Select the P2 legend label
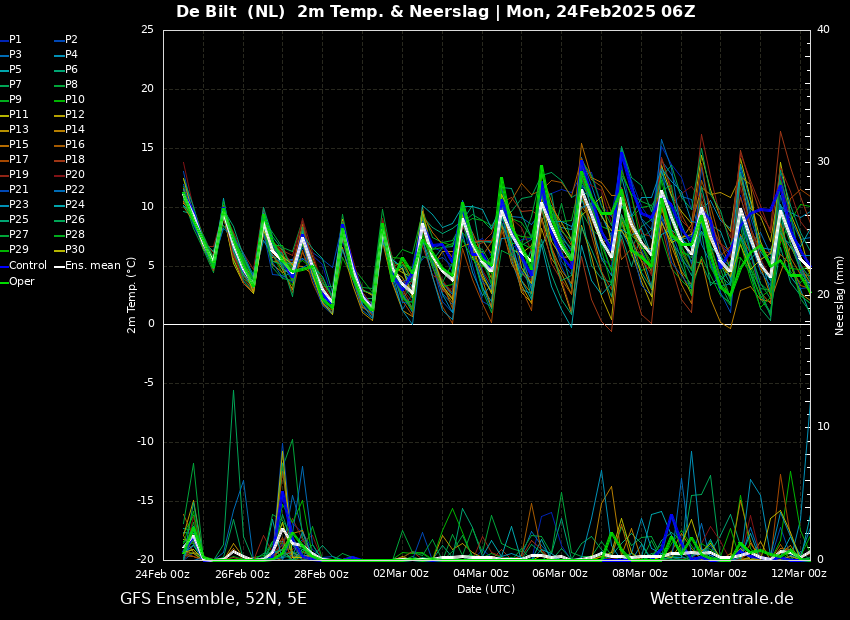Image resolution: width=850 pixels, height=620 pixels. tap(66, 40)
